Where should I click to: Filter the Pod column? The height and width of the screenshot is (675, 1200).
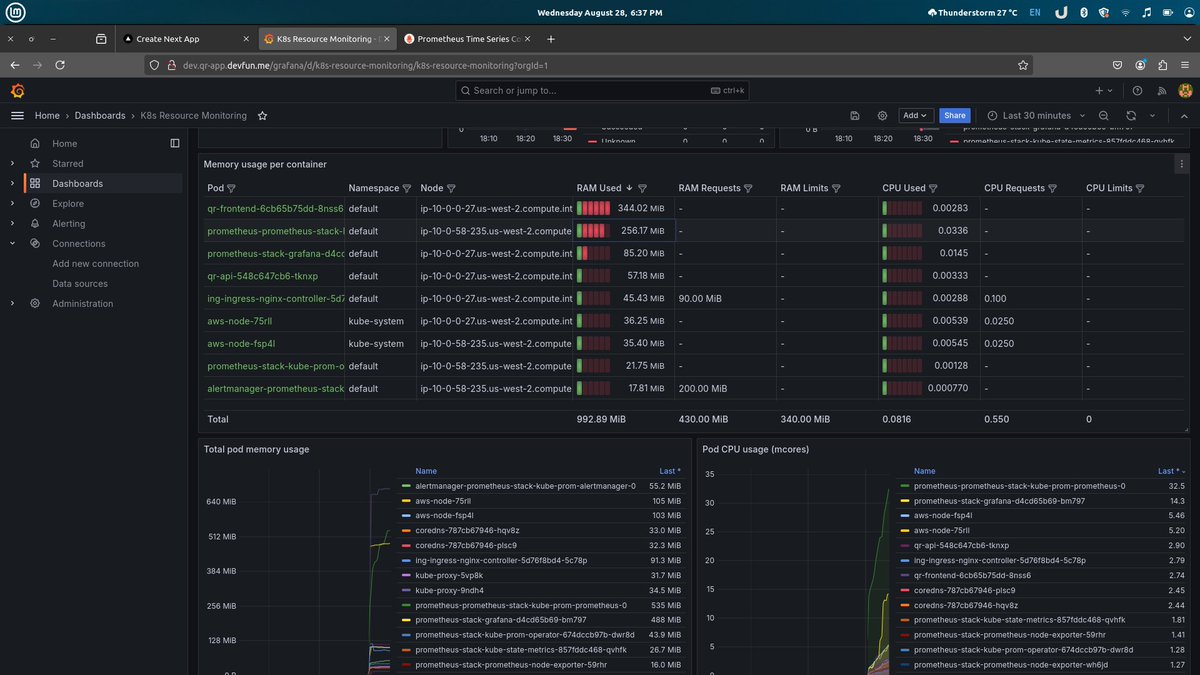[x=231, y=188]
